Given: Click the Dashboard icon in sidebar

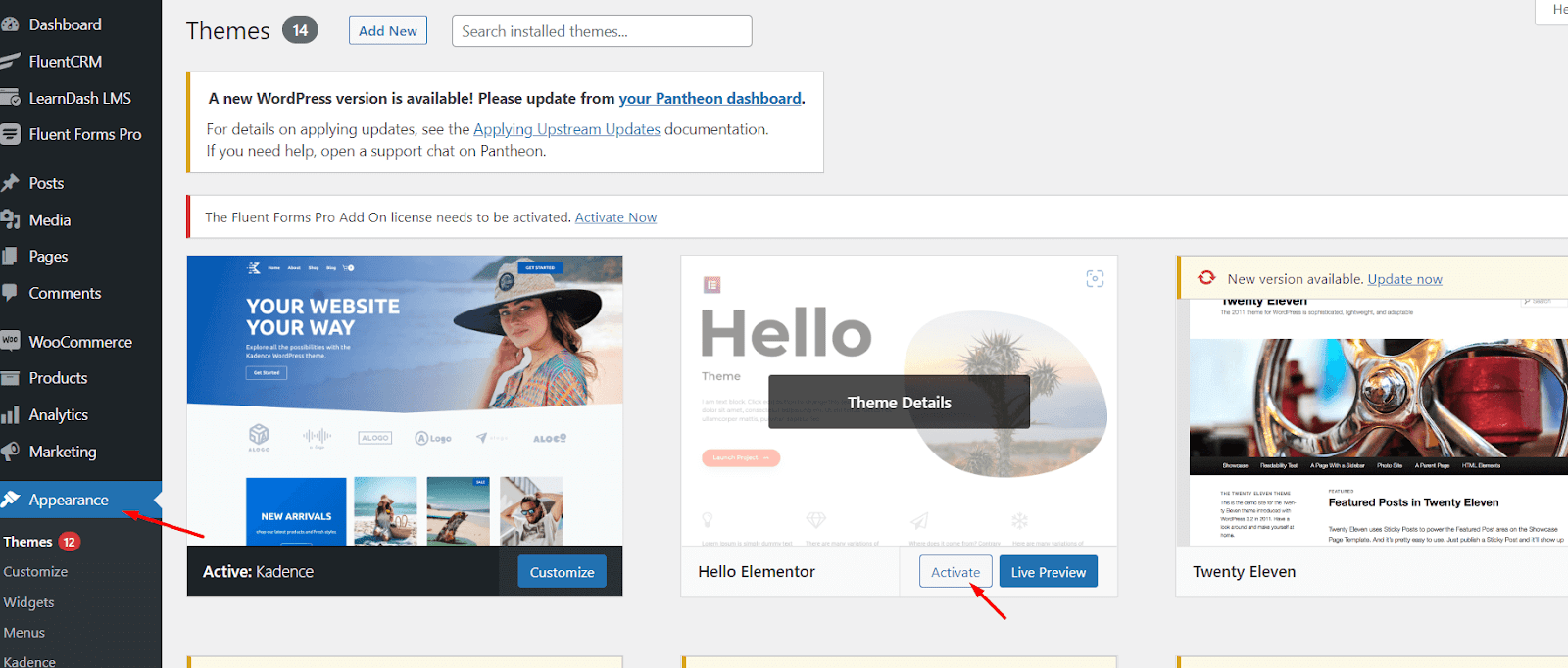Looking at the screenshot, I should tap(10, 24).
